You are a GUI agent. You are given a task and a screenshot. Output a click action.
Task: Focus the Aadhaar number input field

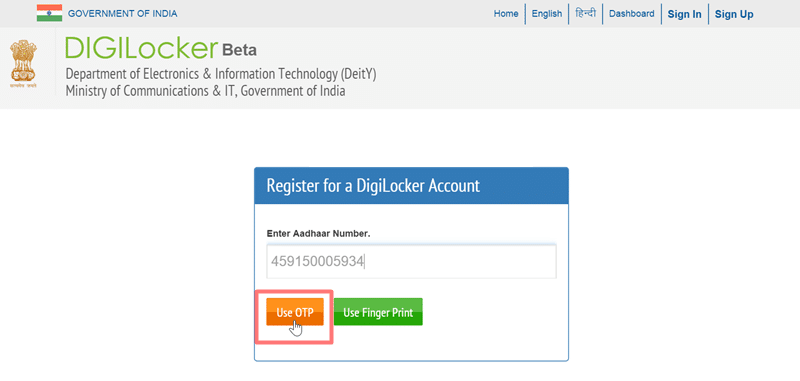[x=411, y=262]
